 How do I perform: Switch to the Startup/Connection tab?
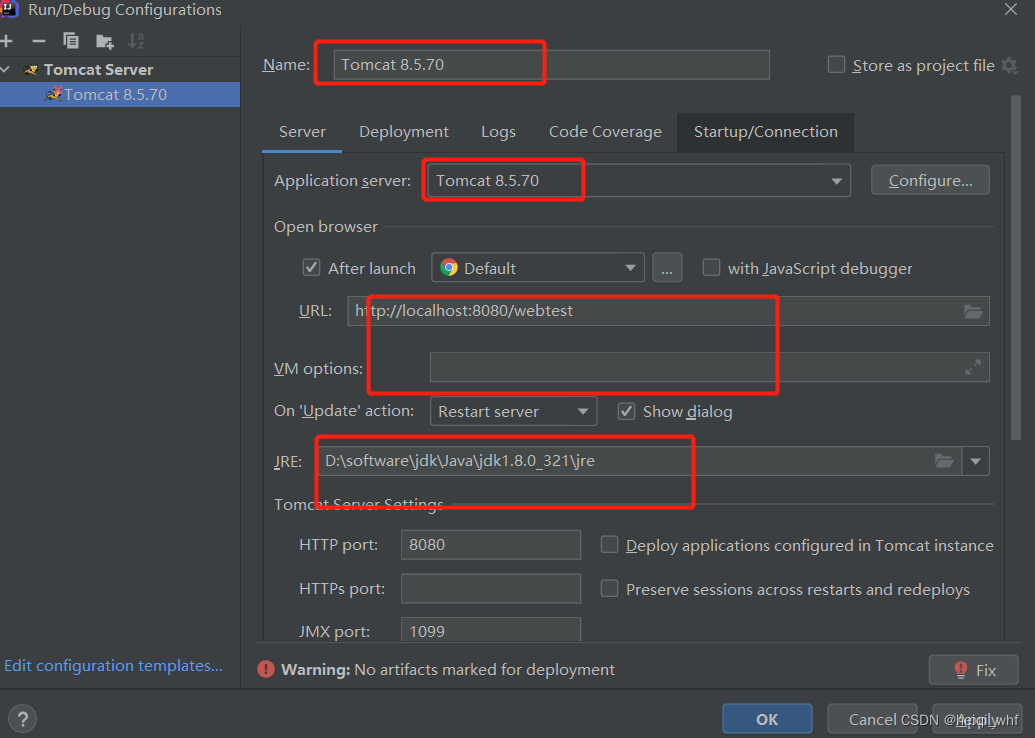pyautogui.click(x=766, y=132)
